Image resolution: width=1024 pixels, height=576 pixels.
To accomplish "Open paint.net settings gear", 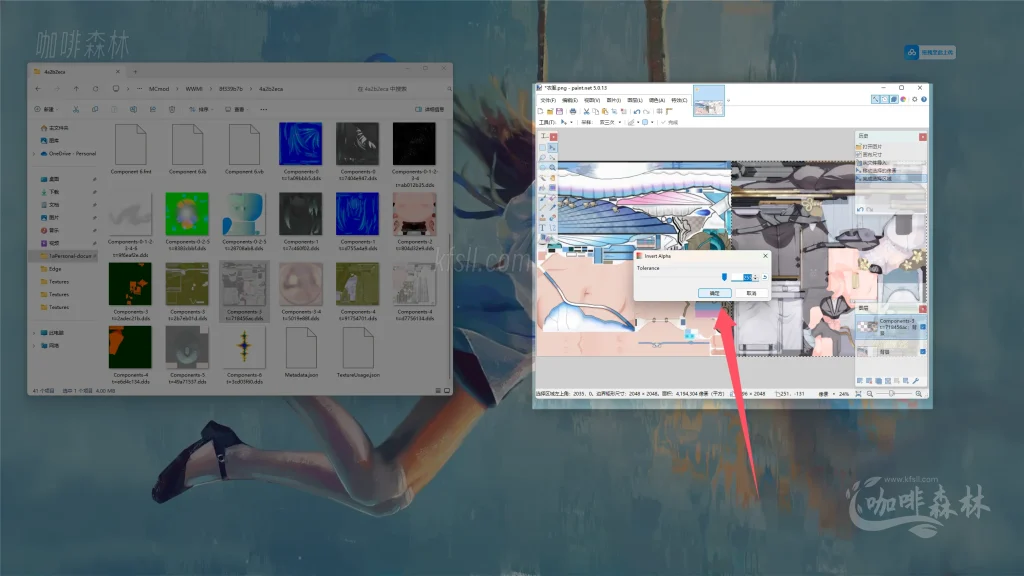I will tap(914, 100).
